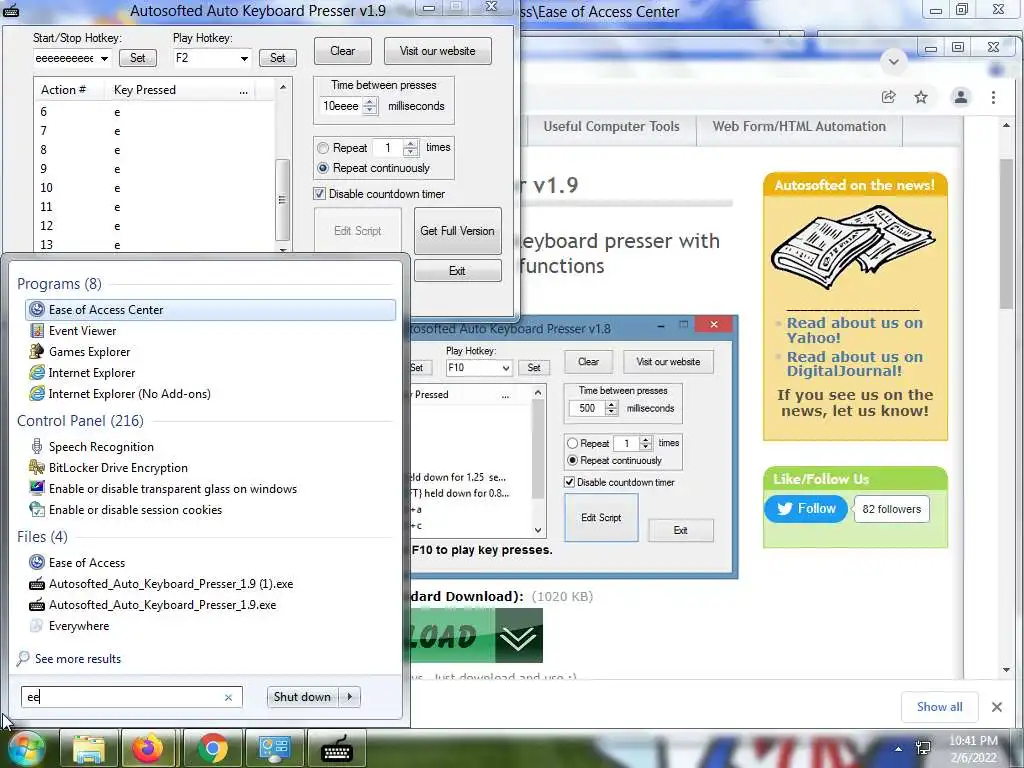Image resolution: width=1024 pixels, height=768 pixels.
Task: Click the Chrome share page icon
Action: tap(888, 97)
